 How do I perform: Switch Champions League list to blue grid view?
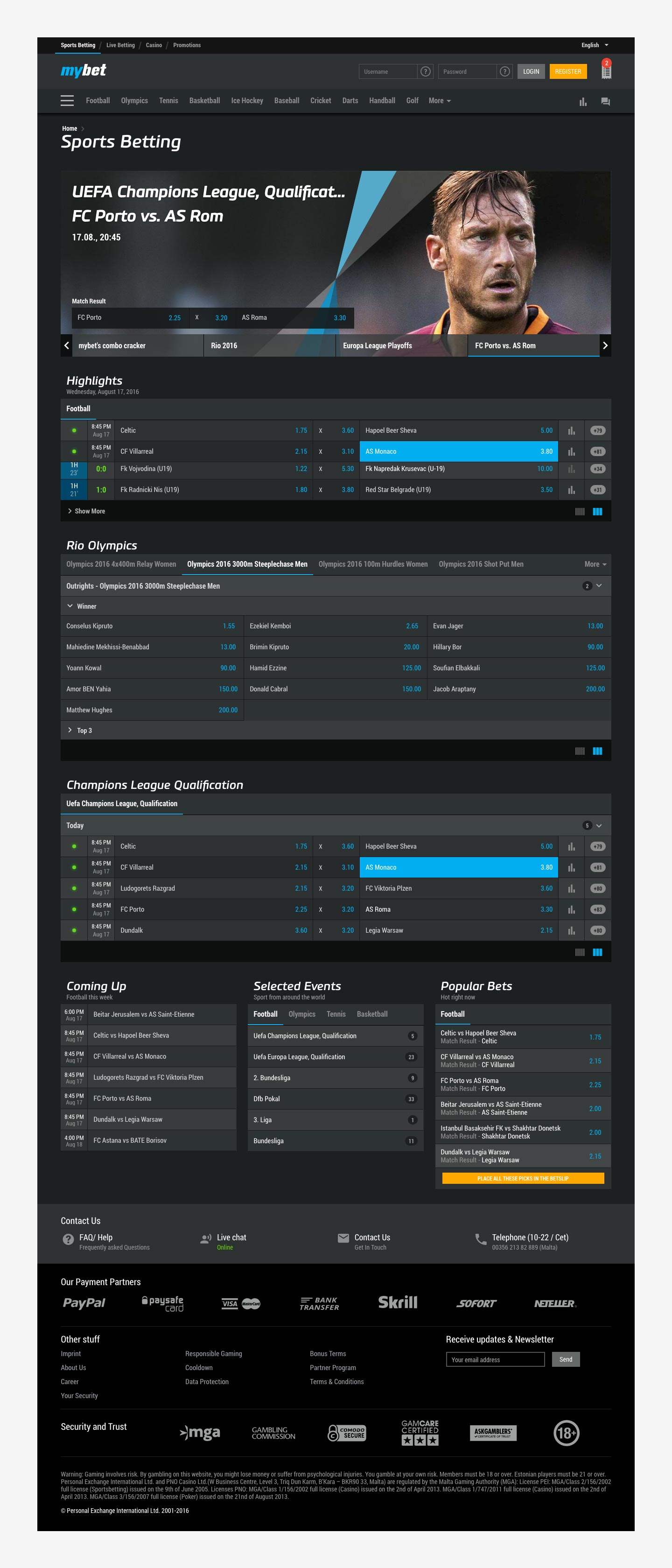(x=598, y=952)
